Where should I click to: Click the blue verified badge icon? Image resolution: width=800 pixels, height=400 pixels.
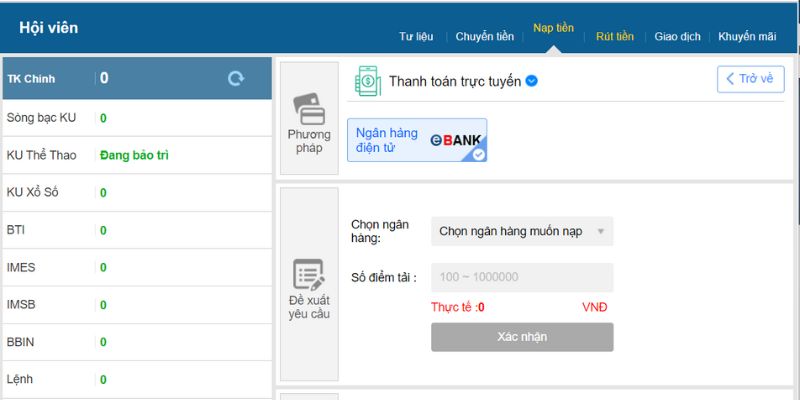[532, 81]
